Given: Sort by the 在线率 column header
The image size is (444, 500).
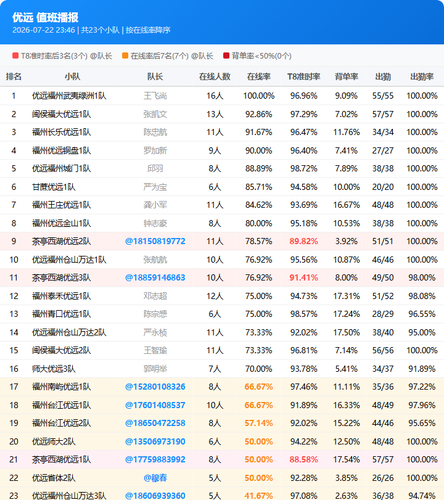Looking at the screenshot, I should 259,77.
